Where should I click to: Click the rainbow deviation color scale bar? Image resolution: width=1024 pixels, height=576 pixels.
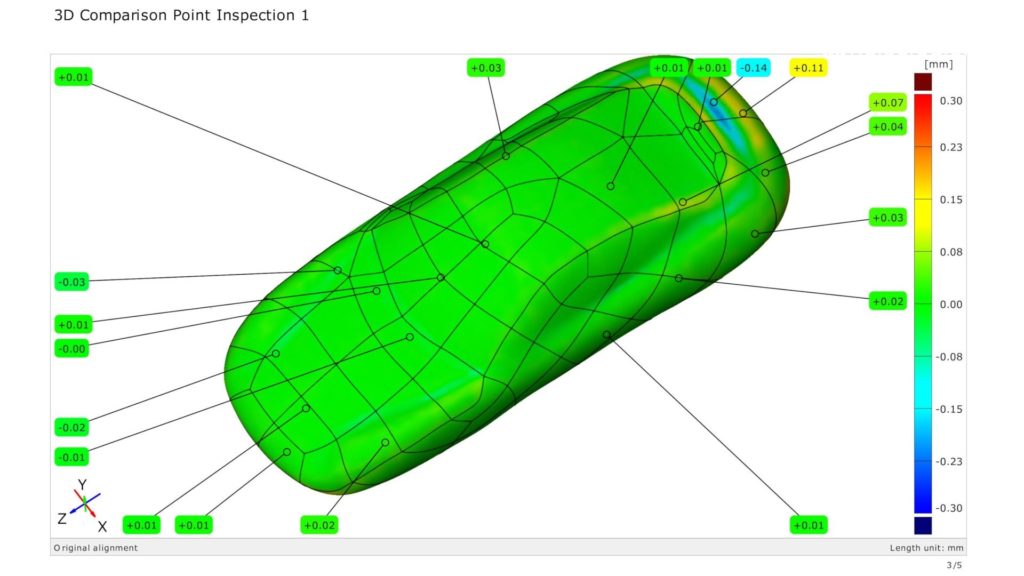[923, 304]
